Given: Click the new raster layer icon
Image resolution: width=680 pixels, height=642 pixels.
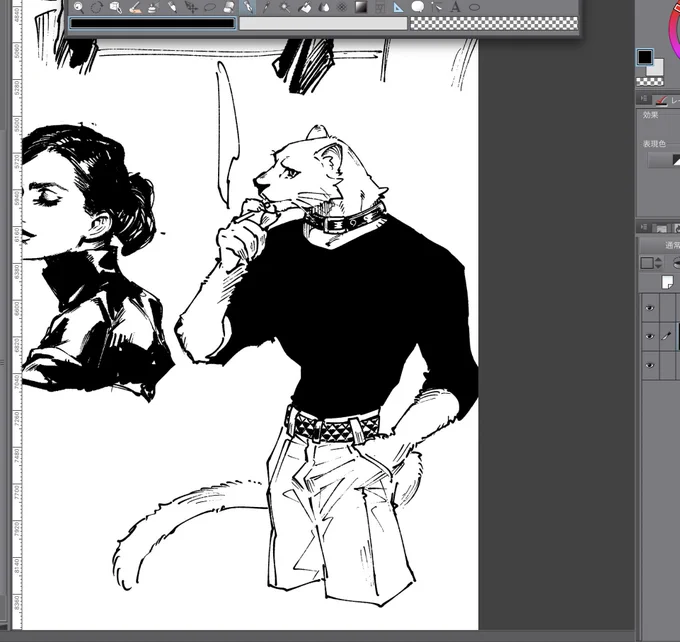Looking at the screenshot, I should click(668, 282).
